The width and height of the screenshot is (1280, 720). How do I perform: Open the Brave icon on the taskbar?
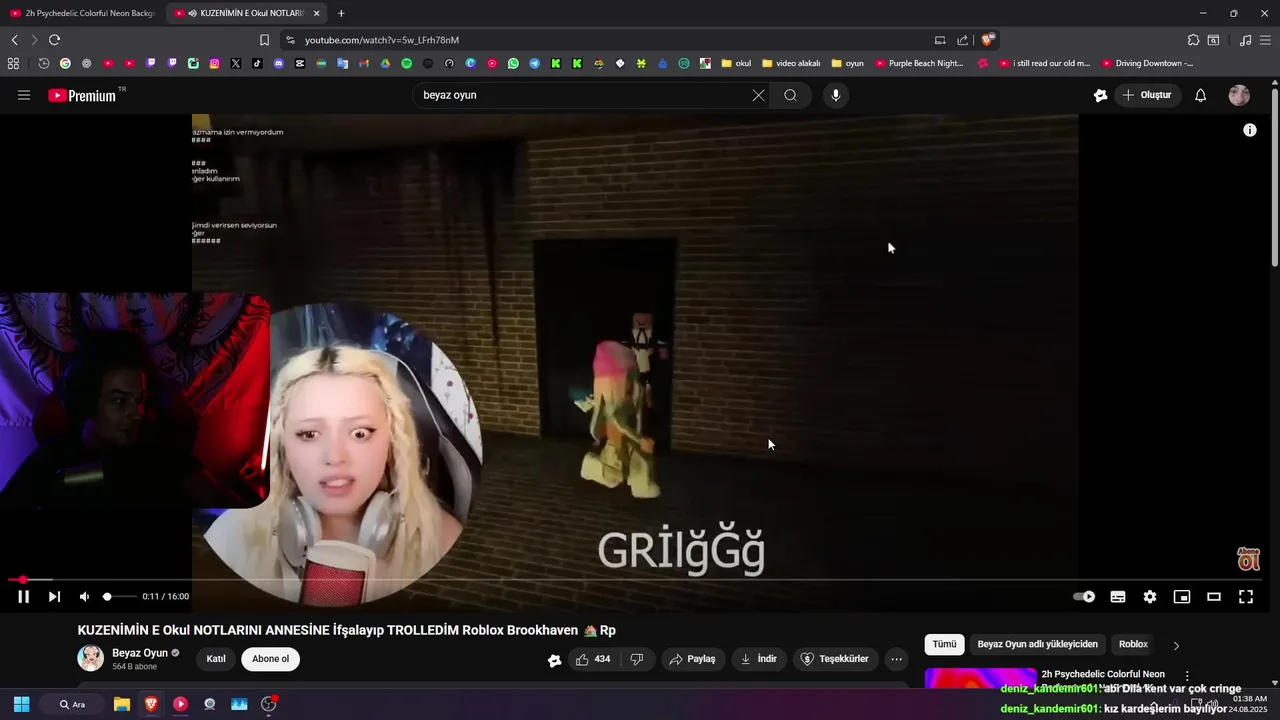(x=151, y=704)
